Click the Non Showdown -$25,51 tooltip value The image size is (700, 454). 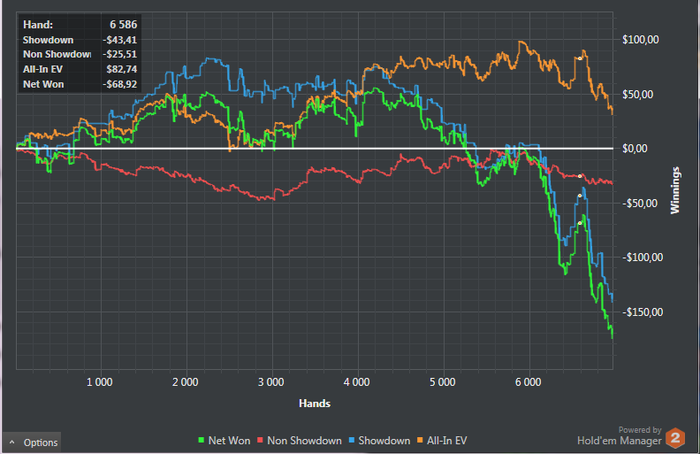tap(120, 54)
